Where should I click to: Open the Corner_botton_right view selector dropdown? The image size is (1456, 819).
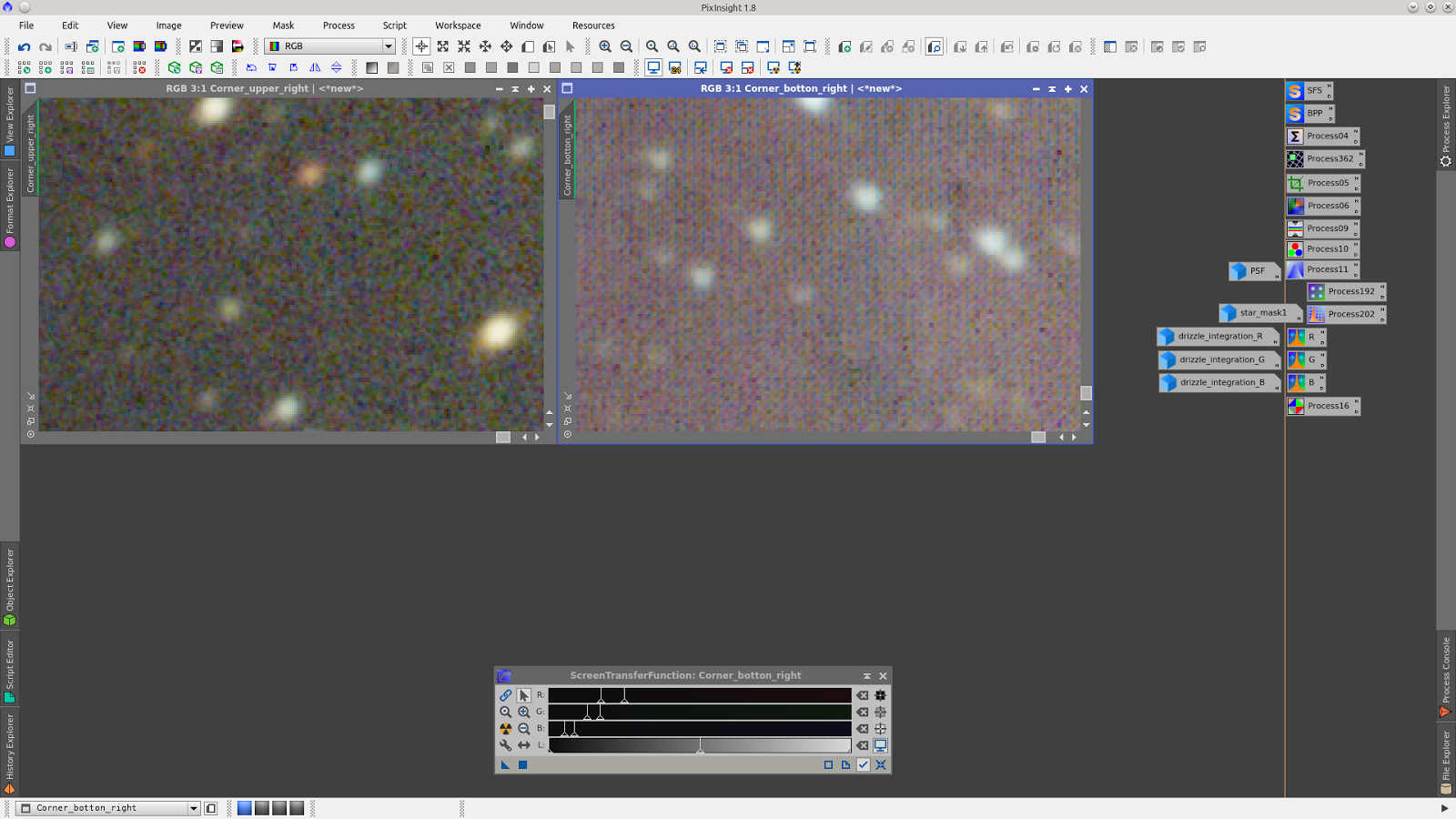(x=108, y=808)
